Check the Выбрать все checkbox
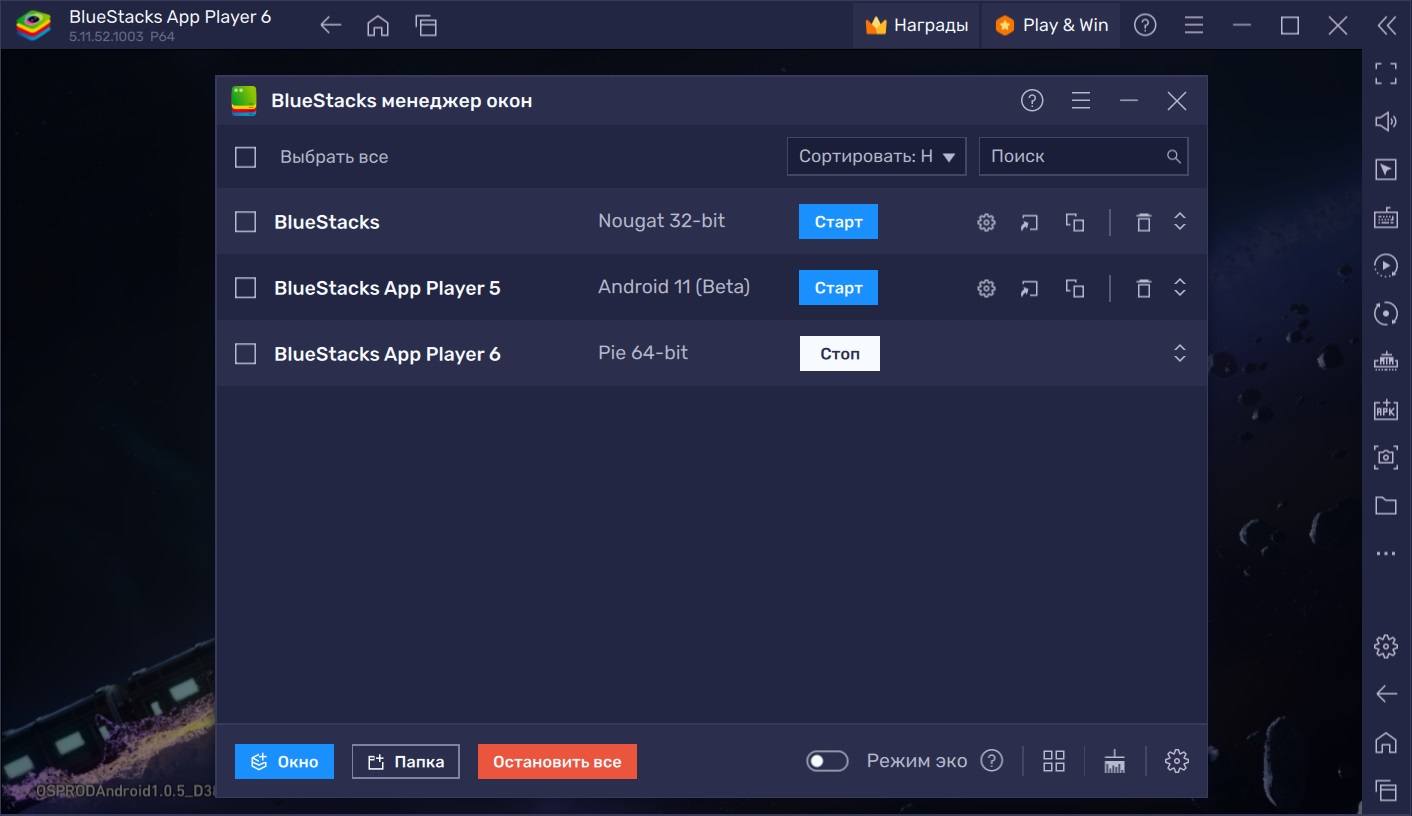 pos(245,157)
